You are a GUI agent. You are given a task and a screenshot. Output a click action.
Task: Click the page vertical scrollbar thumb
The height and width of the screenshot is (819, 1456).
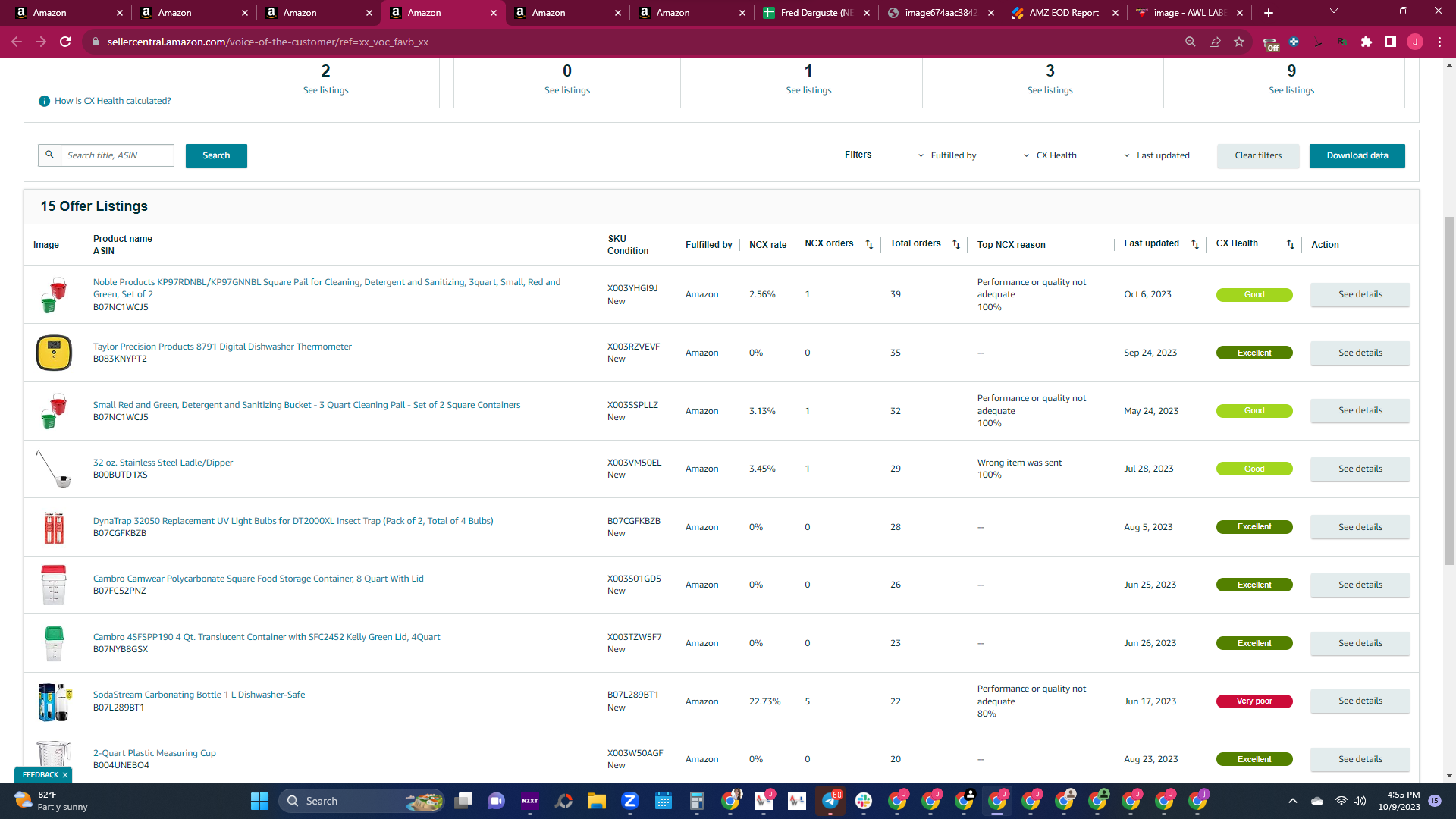coord(1449,391)
